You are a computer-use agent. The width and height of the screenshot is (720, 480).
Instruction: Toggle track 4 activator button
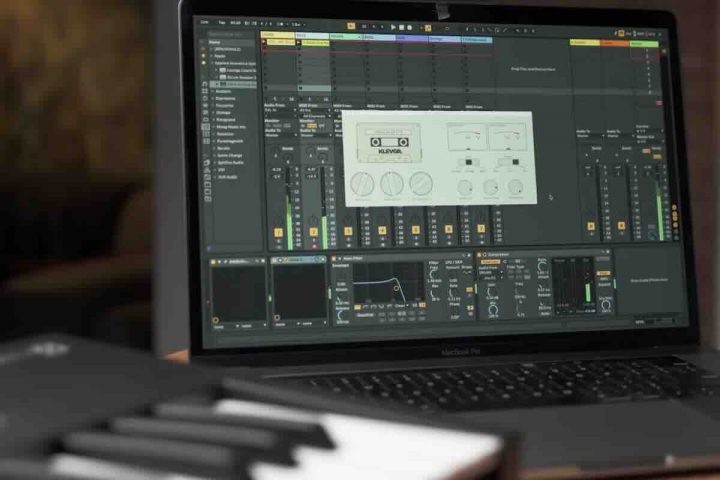[x=382, y=231]
